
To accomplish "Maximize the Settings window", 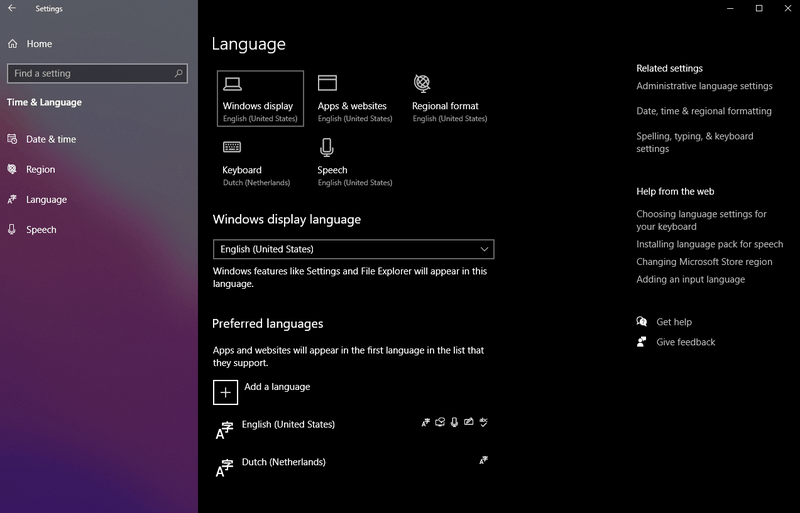I will click(759, 8).
